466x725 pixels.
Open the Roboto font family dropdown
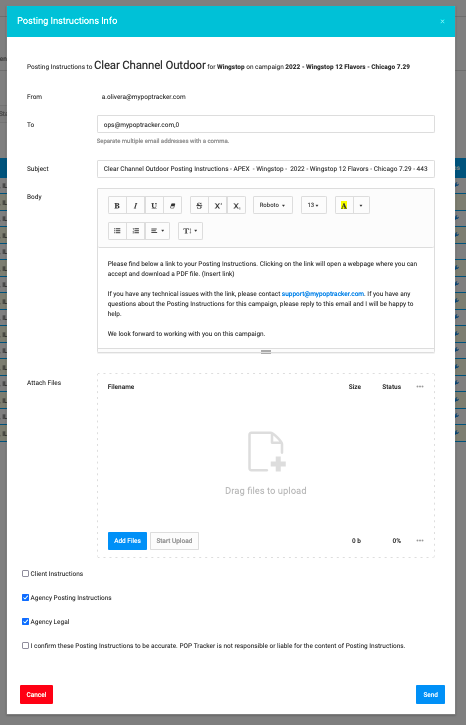point(273,205)
